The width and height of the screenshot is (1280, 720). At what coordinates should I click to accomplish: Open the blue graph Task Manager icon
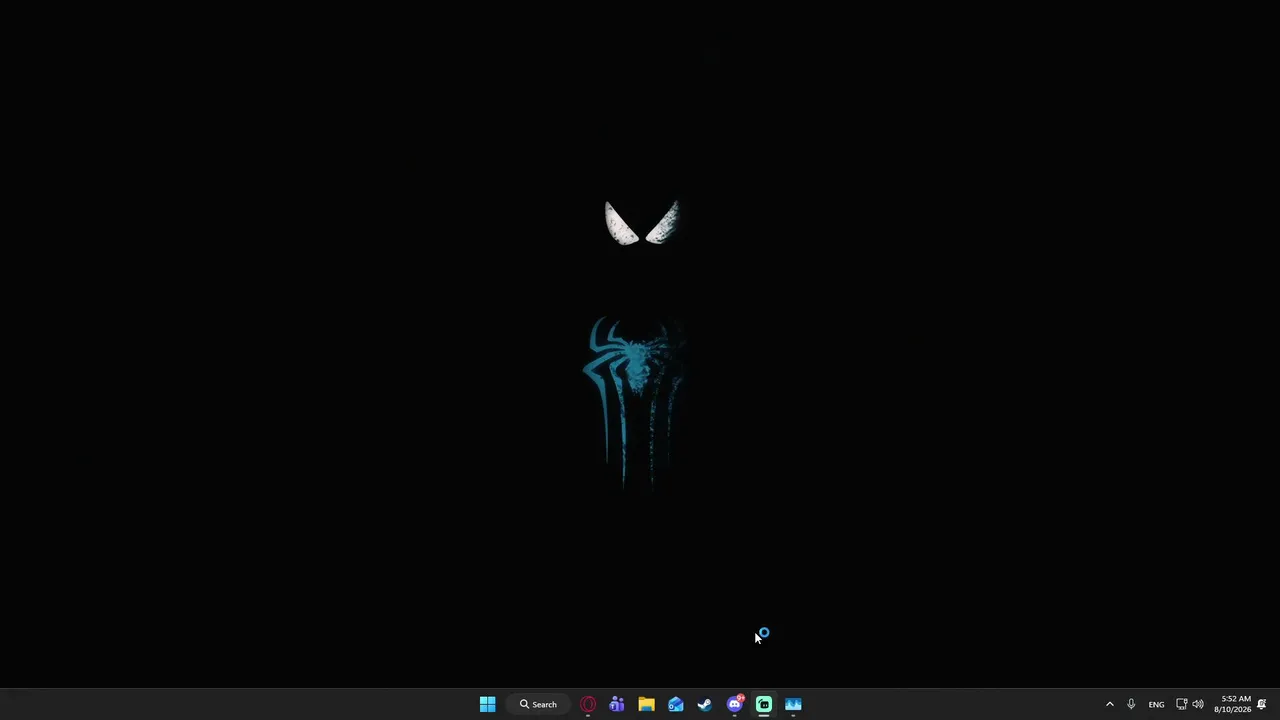pyautogui.click(x=793, y=704)
